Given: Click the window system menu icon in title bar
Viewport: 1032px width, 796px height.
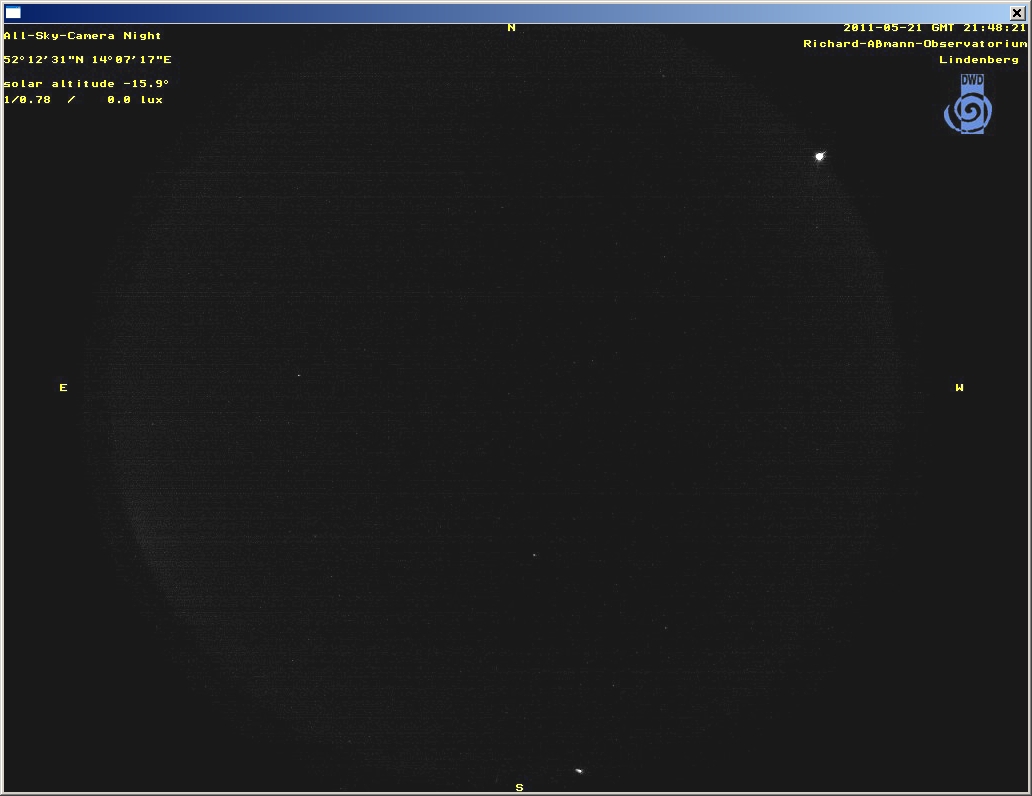Looking at the screenshot, I should point(13,13).
